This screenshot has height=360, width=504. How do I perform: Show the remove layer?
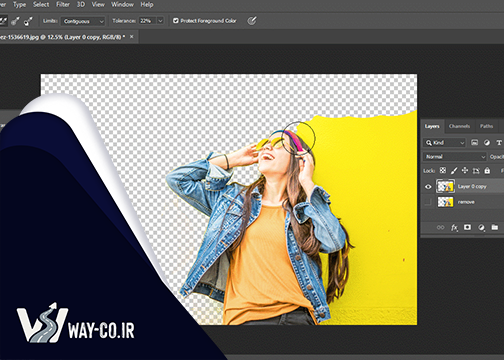(x=429, y=202)
